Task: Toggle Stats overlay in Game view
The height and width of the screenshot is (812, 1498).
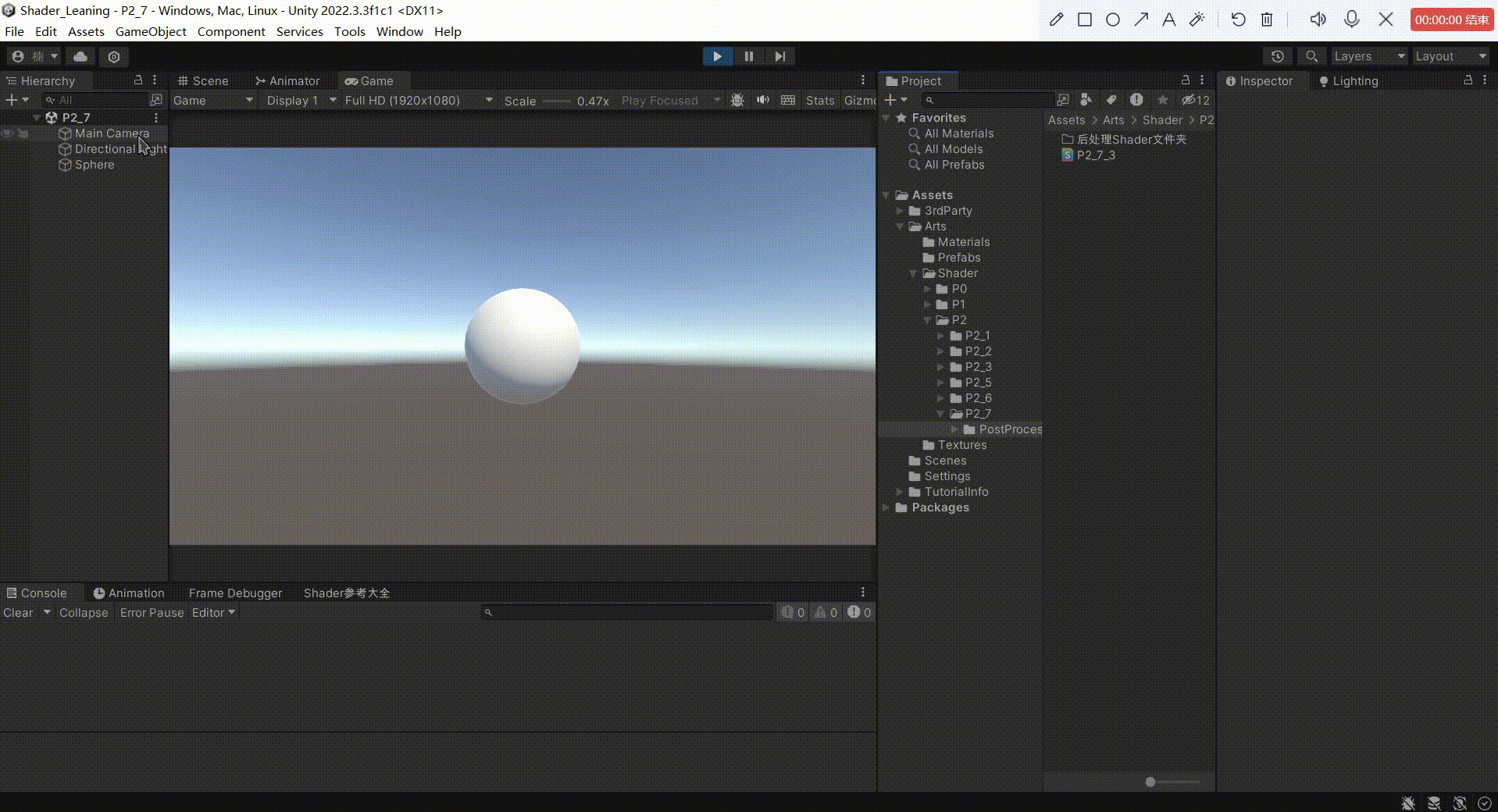Action: [x=819, y=100]
